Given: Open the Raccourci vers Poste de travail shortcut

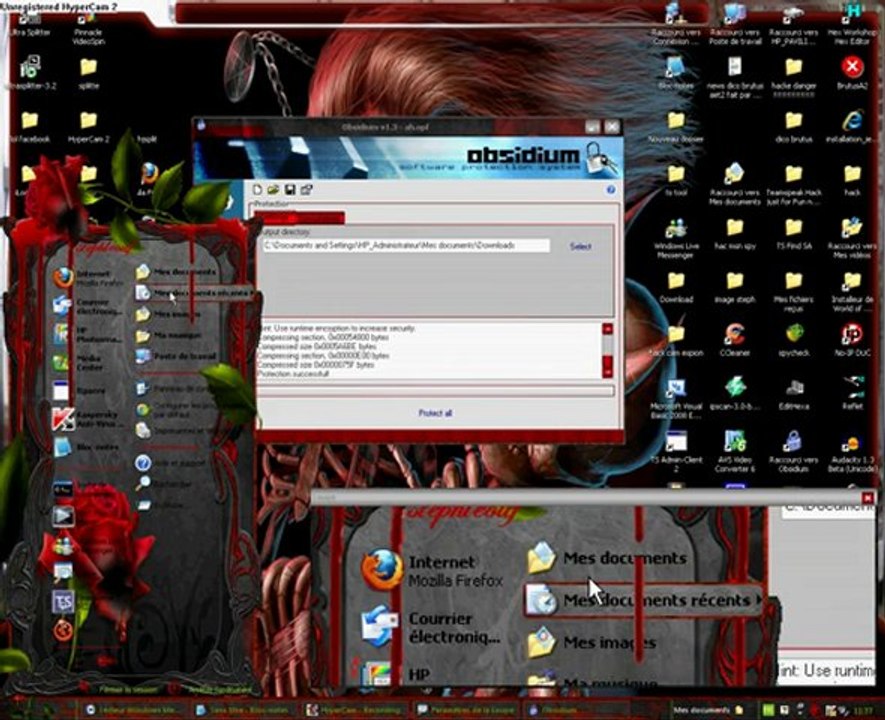Looking at the screenshot, I should tap(734, 25).
